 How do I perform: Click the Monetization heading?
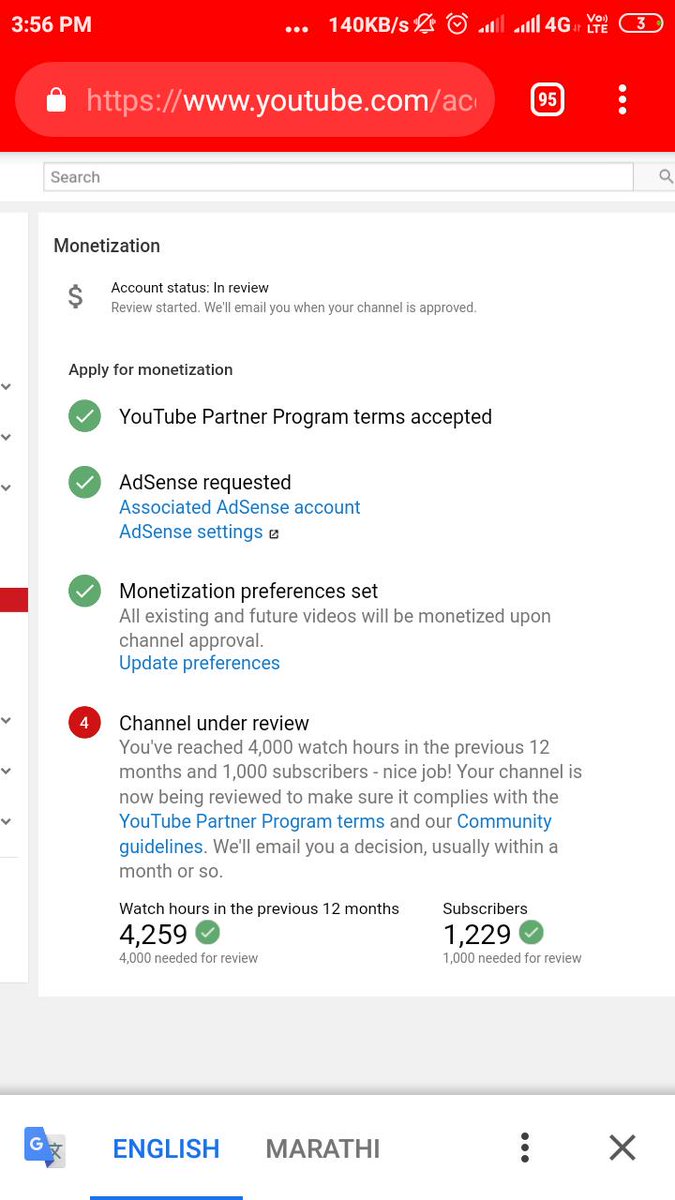coord(106,246)
